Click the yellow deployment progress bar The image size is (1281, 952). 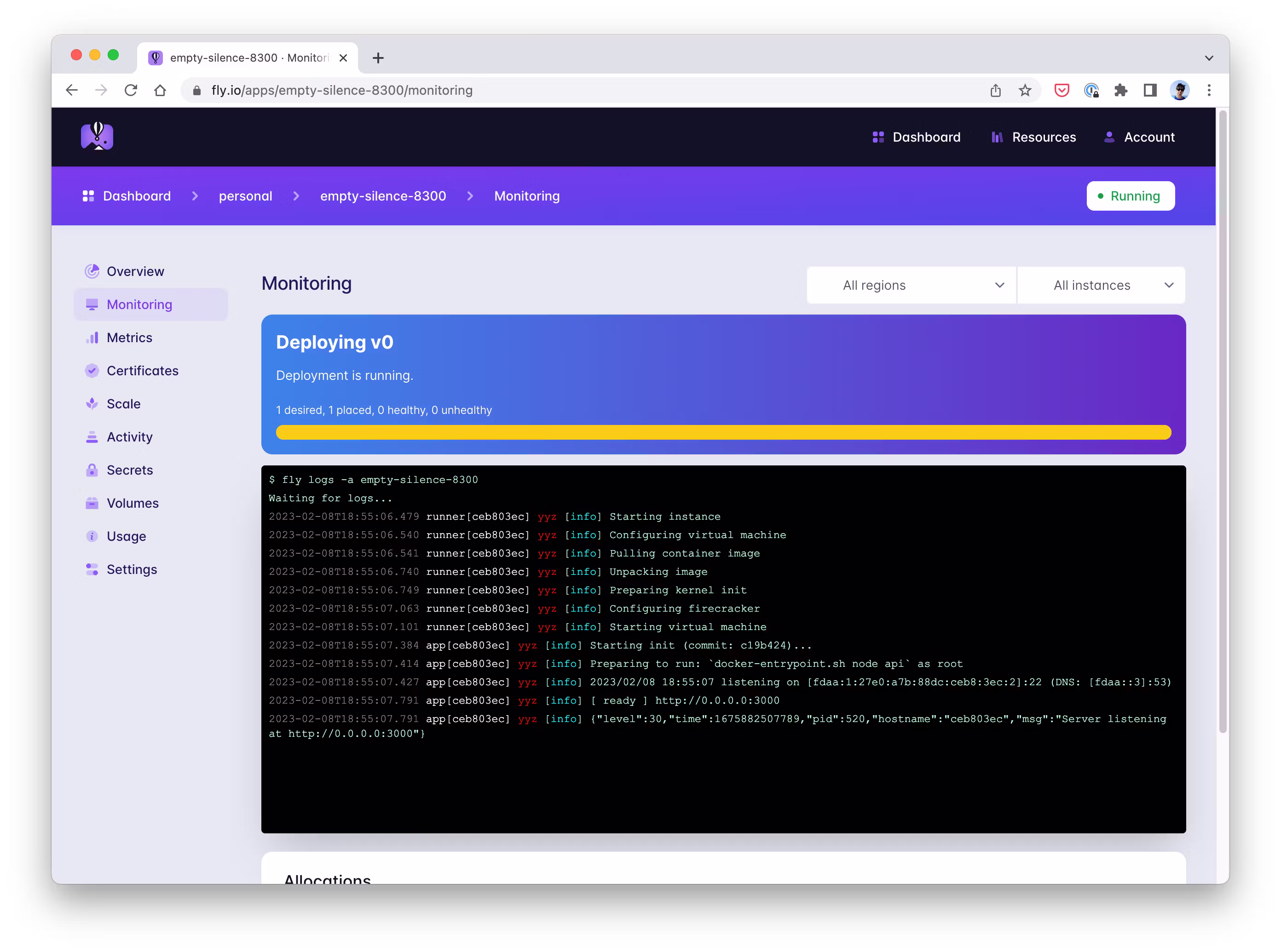click(x=723, y=432)
